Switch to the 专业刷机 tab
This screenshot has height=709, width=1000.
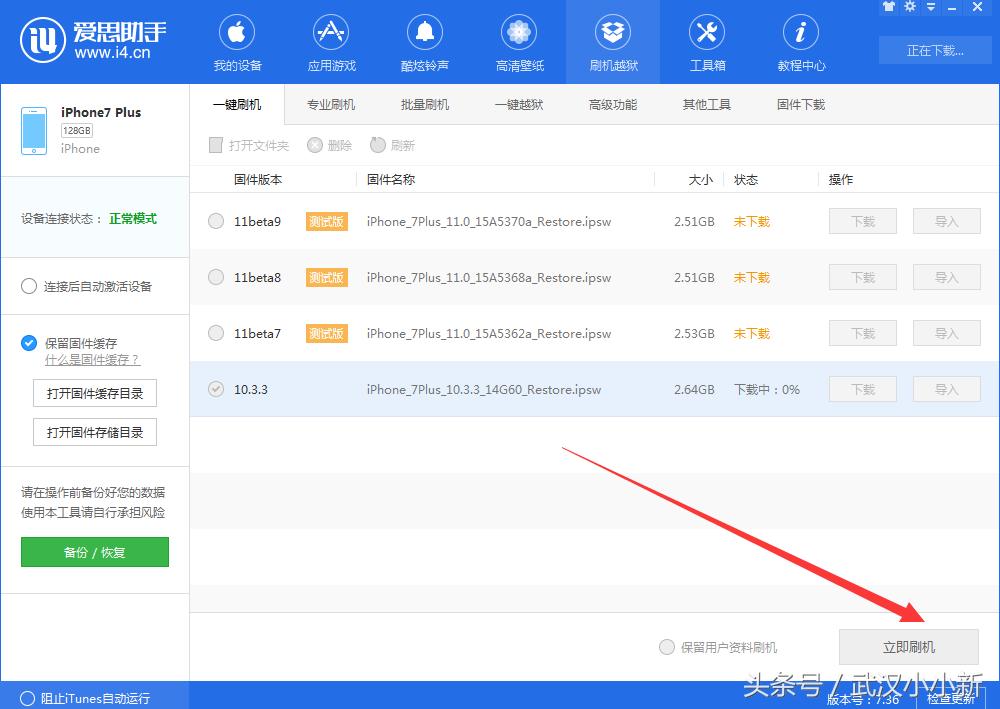click(x=330, y=104)
